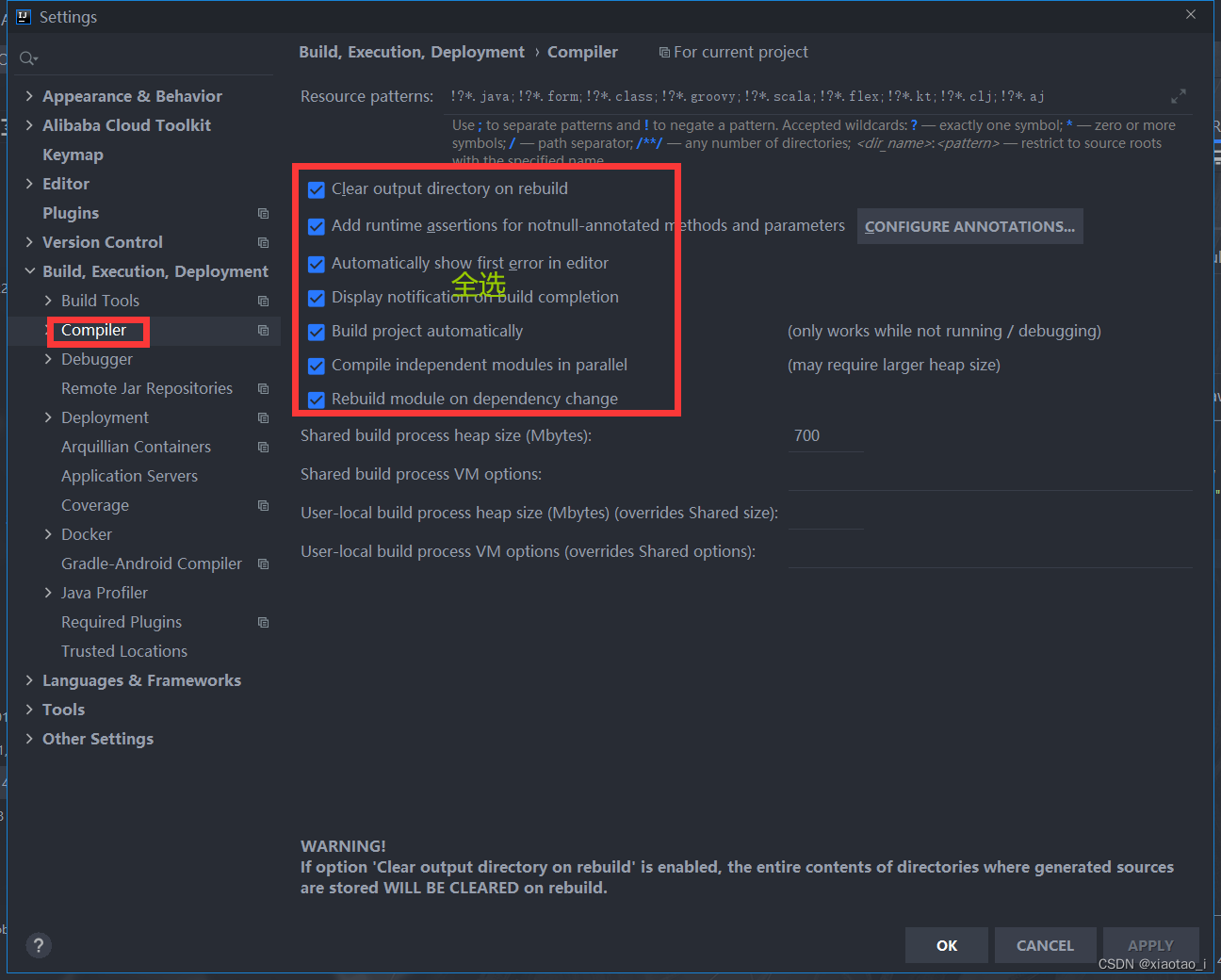Collapse the Build, Execution, Deployment section

29,270
